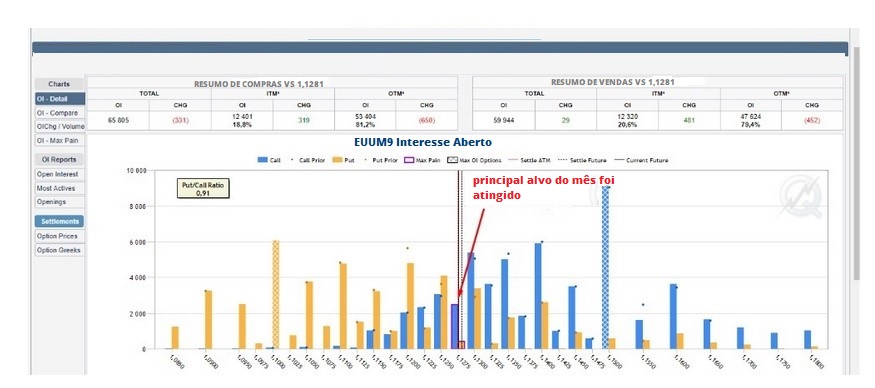Open the Most Actives report
This screenshot has width=875, height=388.
[x=59, y=188]
